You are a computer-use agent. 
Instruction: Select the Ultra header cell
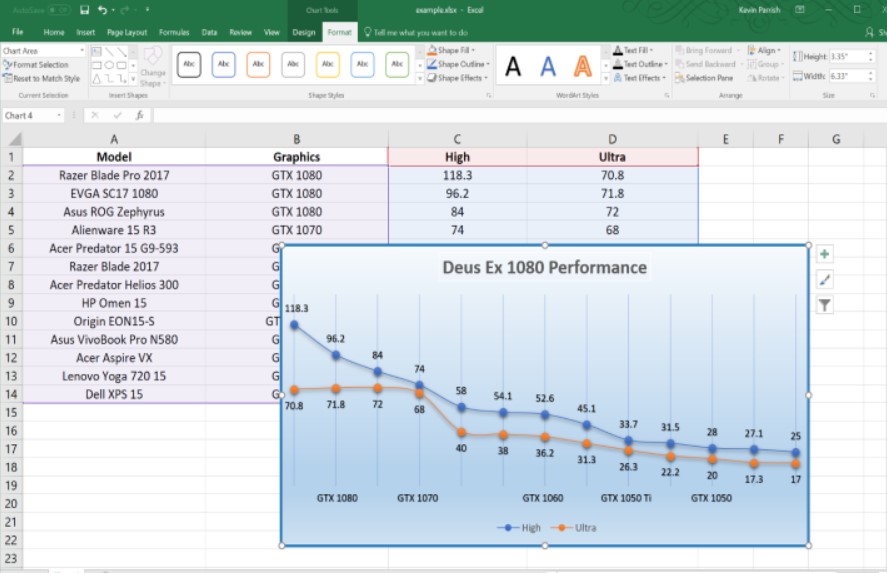coord(612,157)
